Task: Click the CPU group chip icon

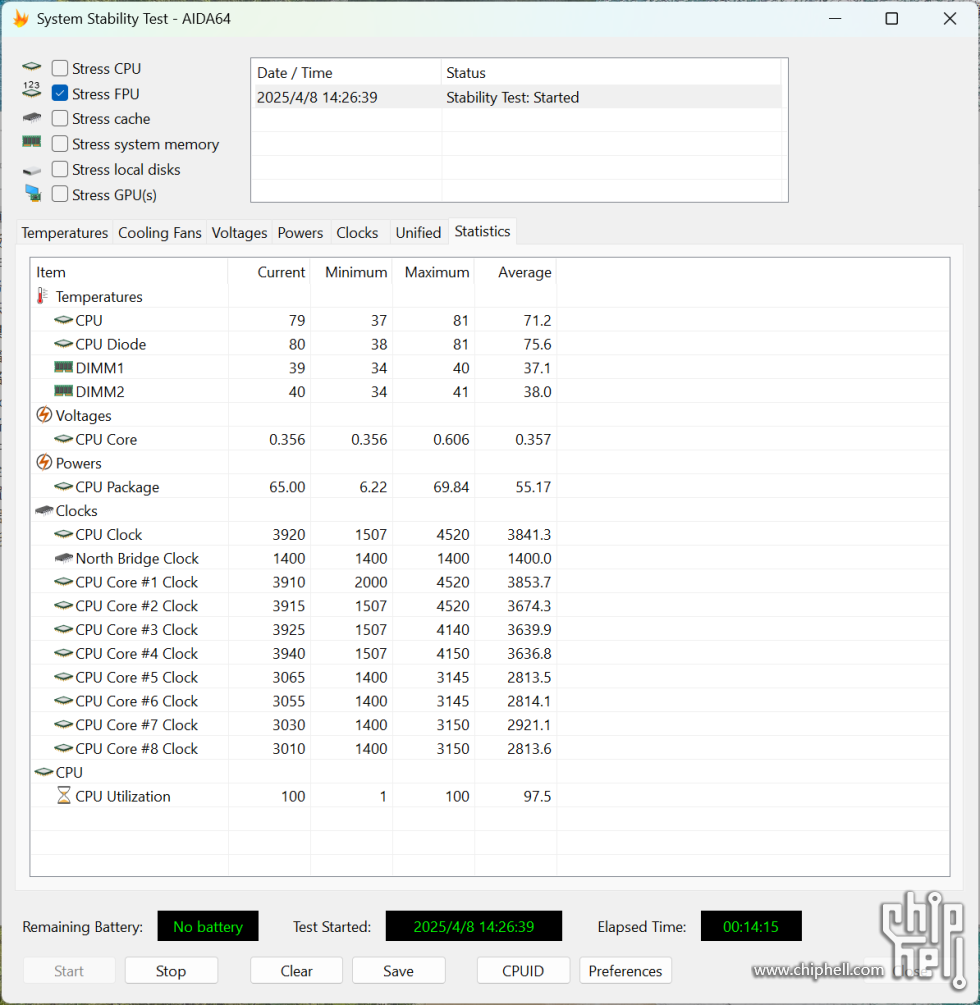Action: (44, 772)
